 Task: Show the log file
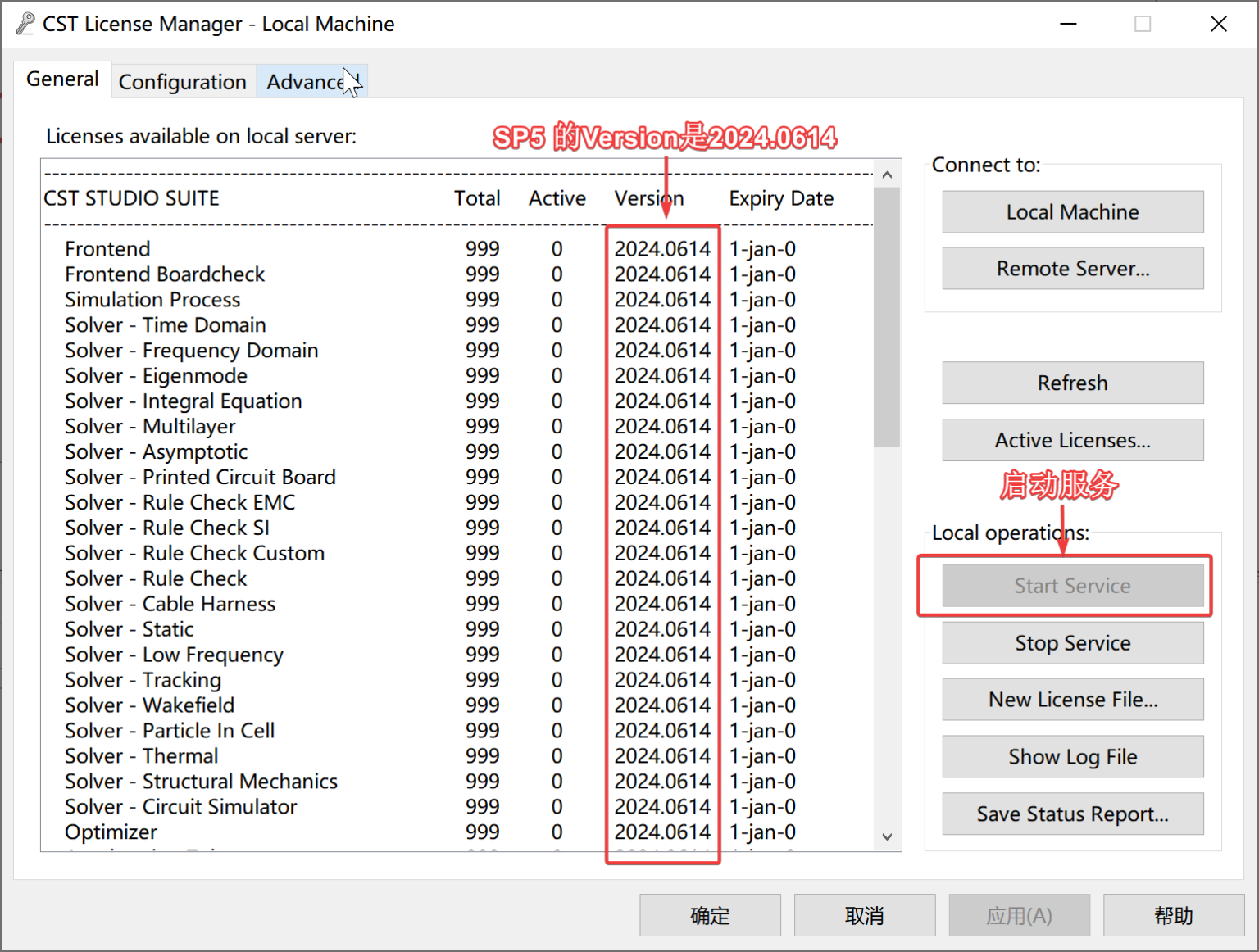(1072, 757)
